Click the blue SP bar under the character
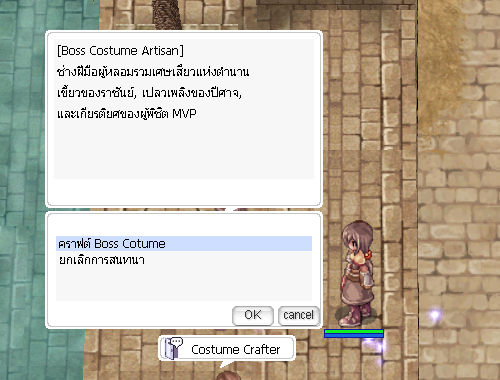Viewport: 500px width, 380px height. tap(354, 335)
